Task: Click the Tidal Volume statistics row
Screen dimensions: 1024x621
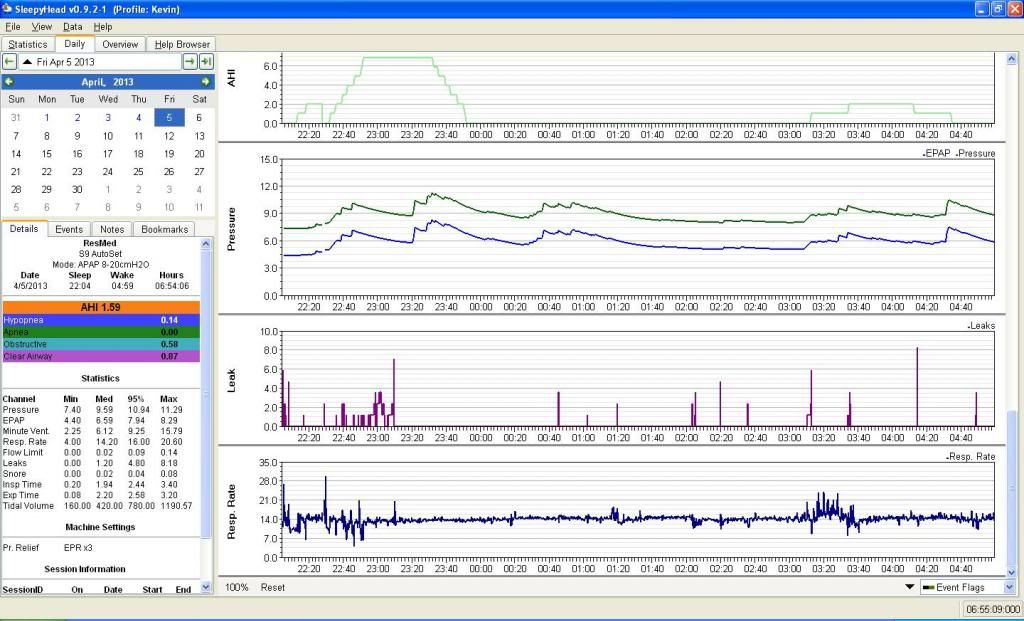Action: pyautogui.click(x=98, y=506)
